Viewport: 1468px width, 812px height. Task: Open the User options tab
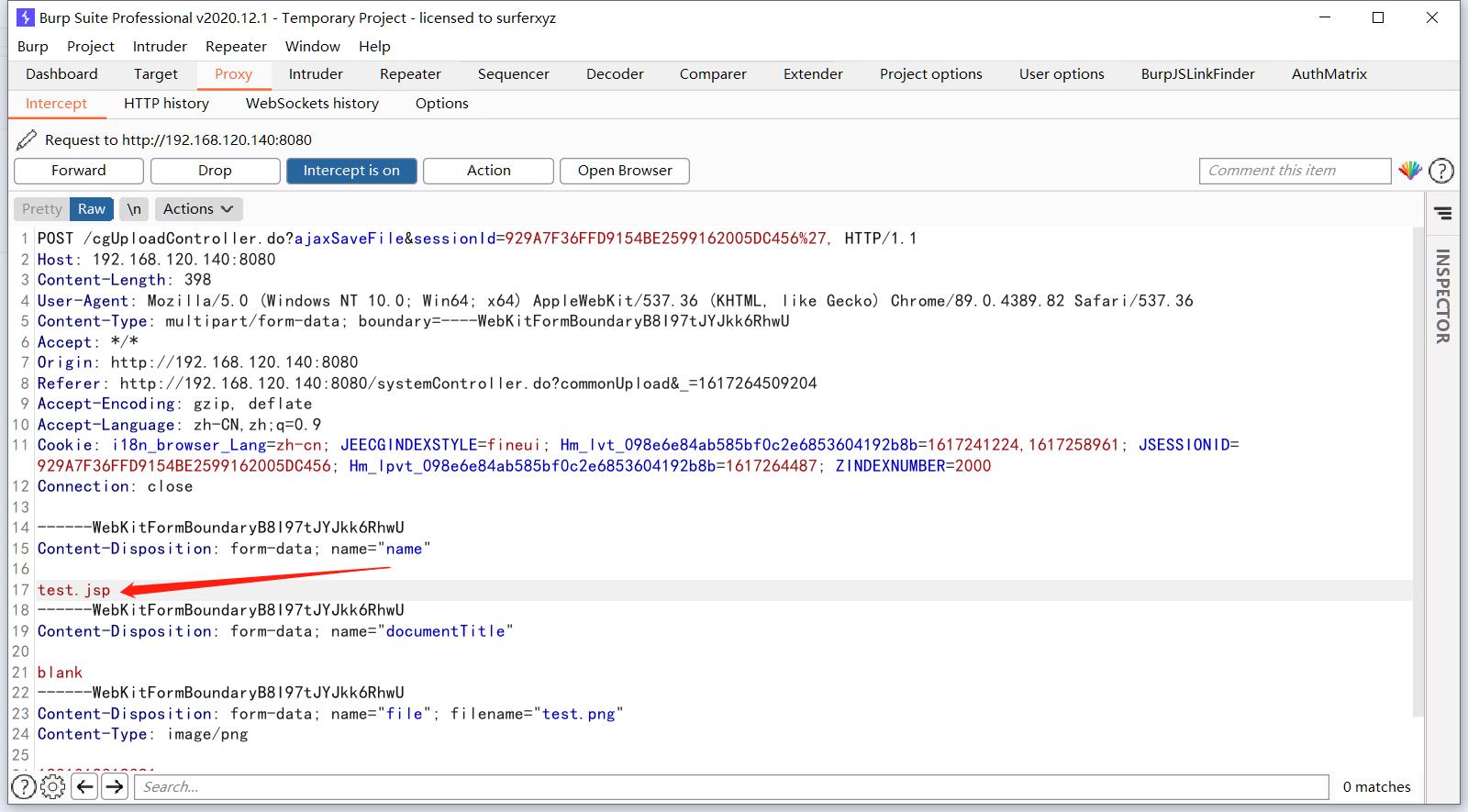(x=1062, y=74)
